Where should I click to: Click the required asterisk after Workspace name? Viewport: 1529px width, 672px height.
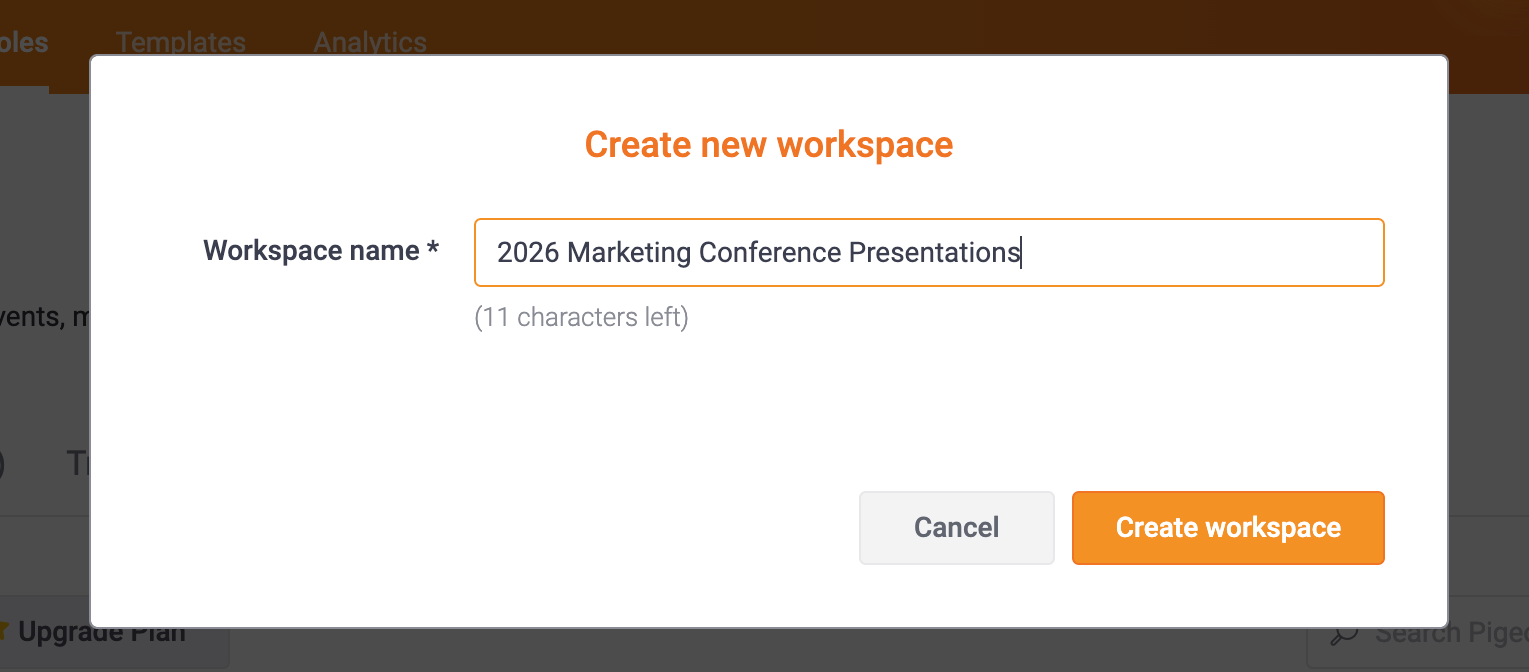[x=433, y=248]
